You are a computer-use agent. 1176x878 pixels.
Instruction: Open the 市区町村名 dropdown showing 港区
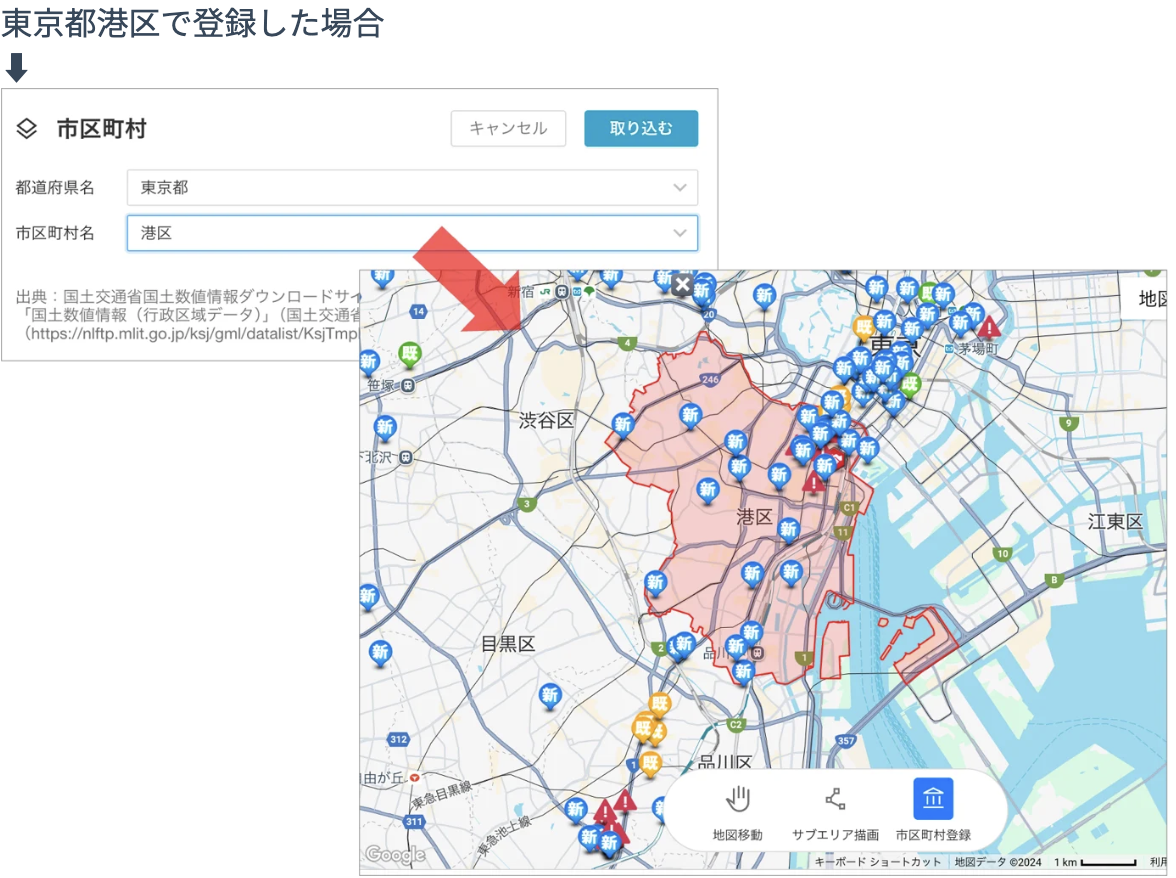[412, 233]
